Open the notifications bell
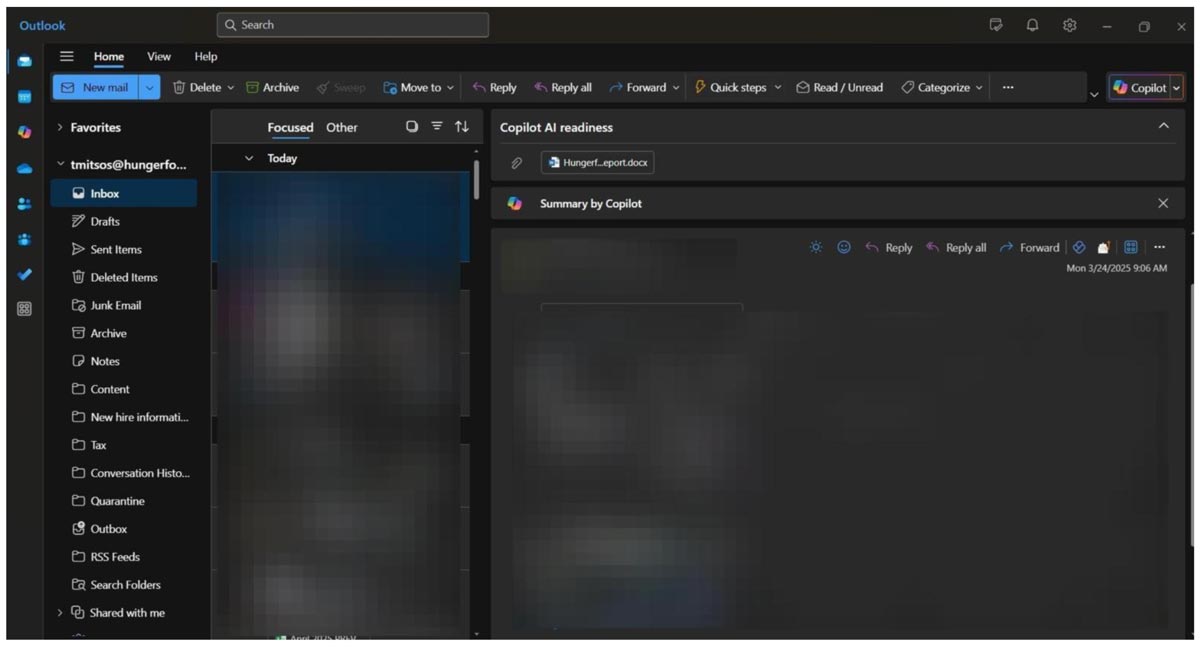This screenshot has width=1200, height=647. tap(1032, 26)
